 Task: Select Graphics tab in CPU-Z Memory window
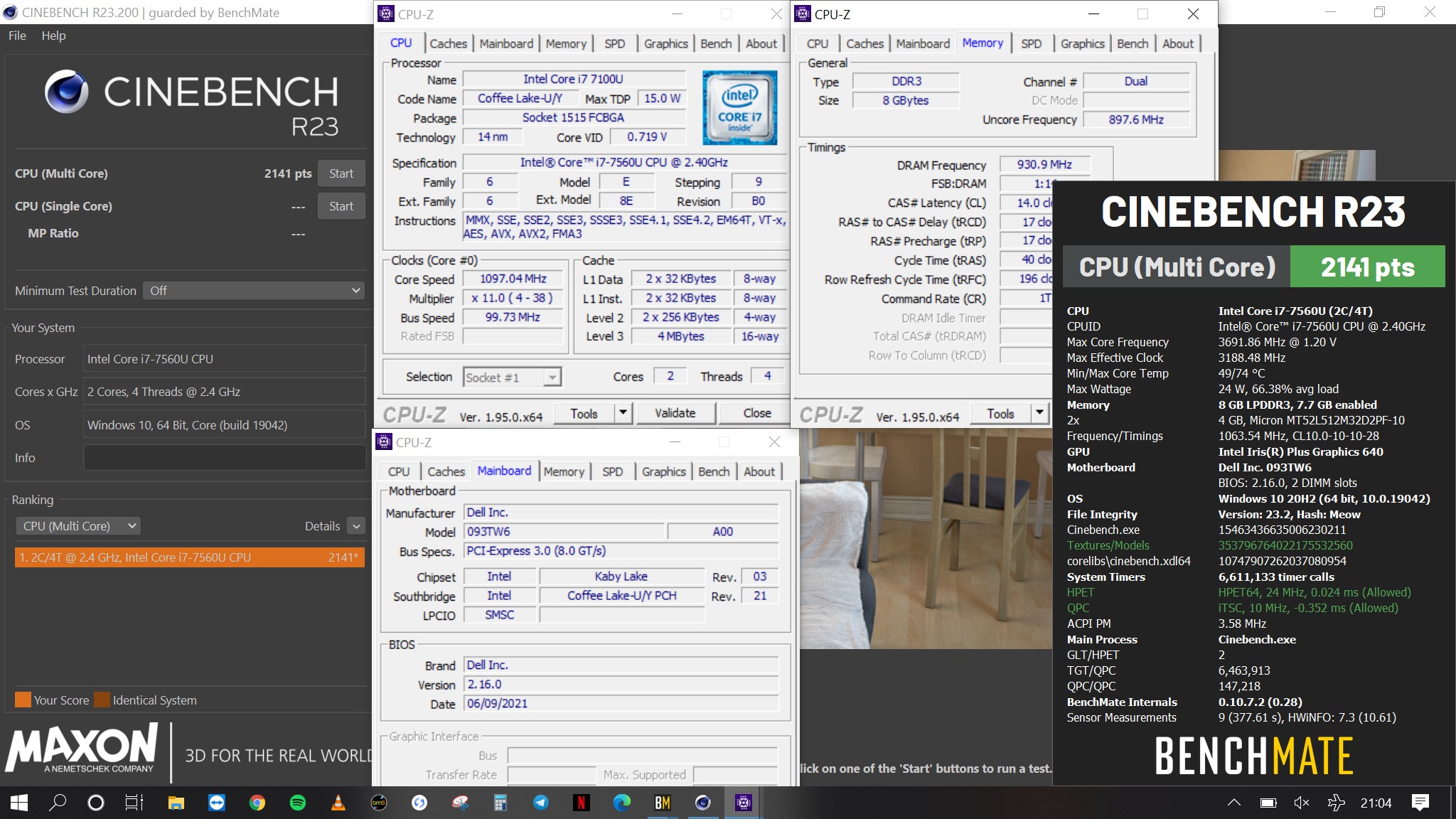[x=1082, y=43]
